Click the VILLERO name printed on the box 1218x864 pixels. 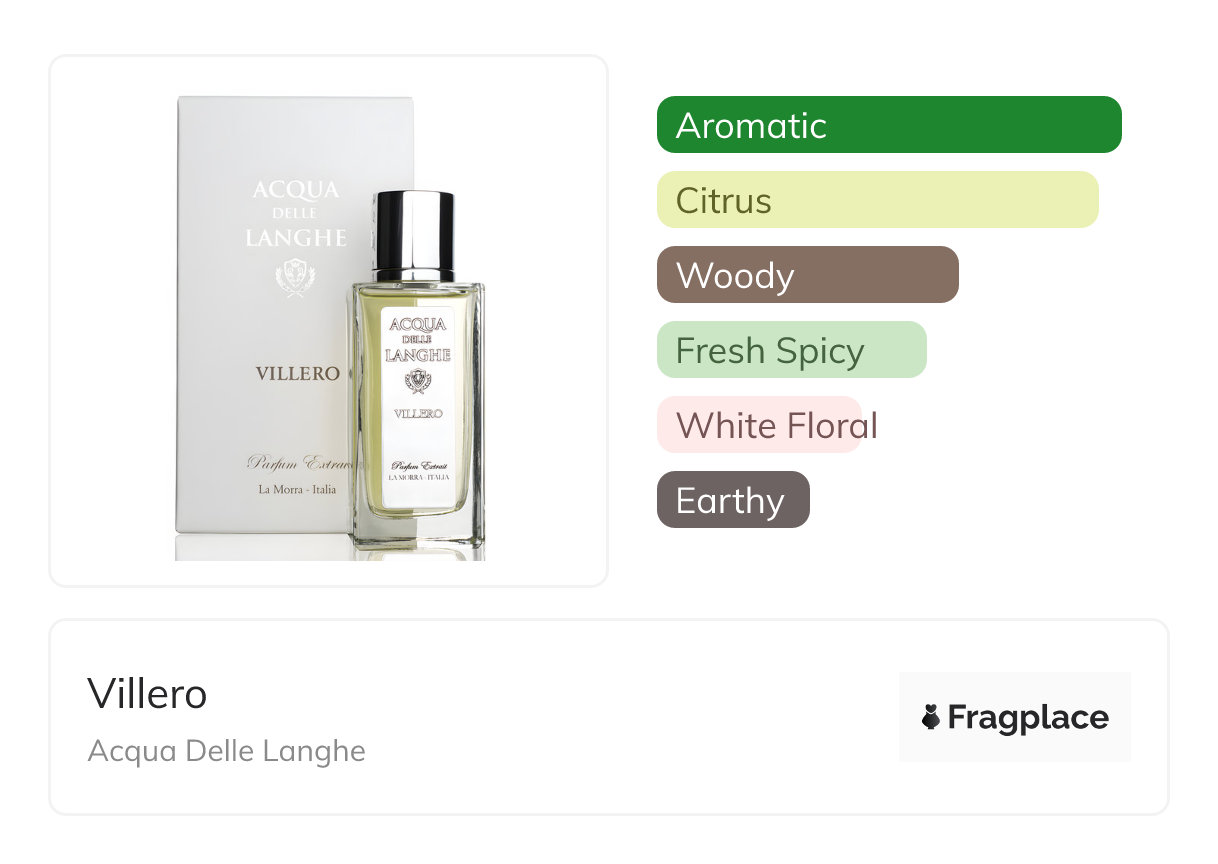[297, 373]
